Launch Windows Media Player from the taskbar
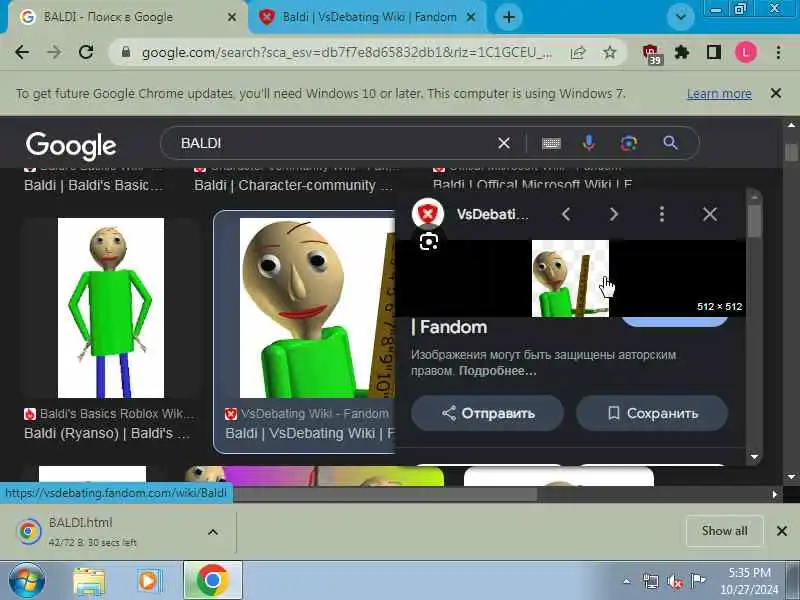The height and width of the screenshot is (600, 800). pyautogui.click(x=148, y=581)
